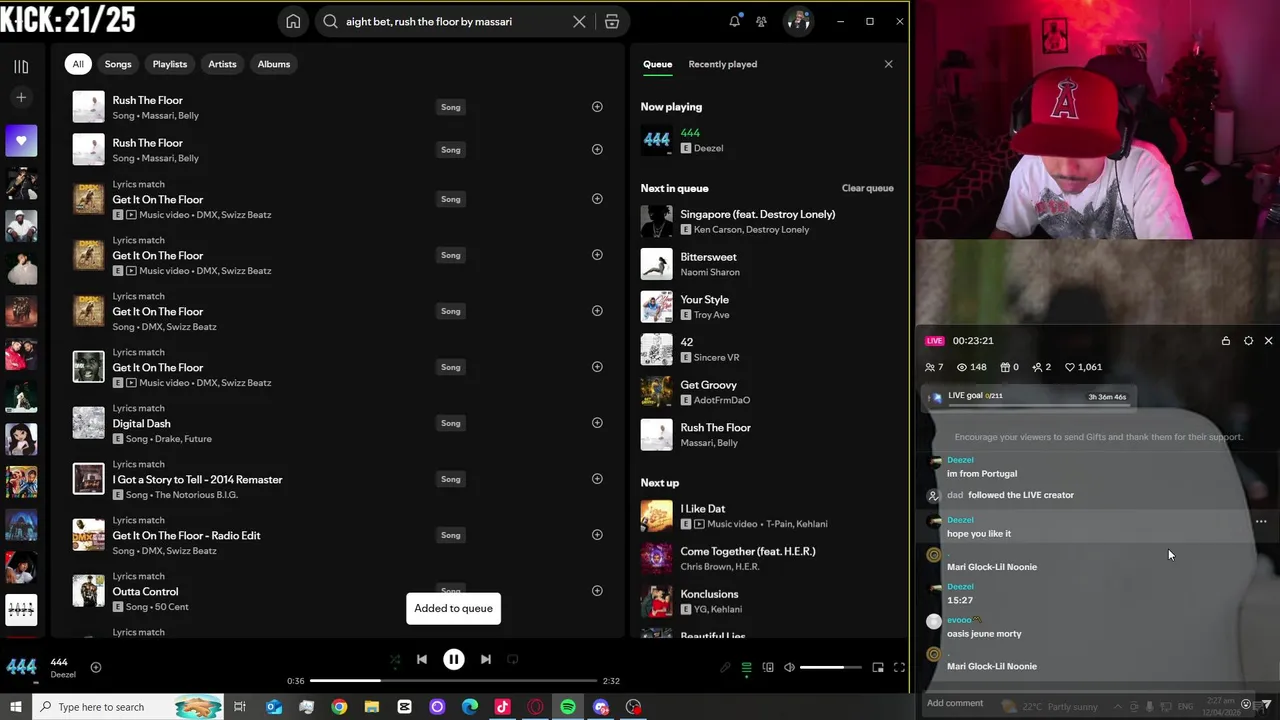Open Ken Carson, Destroy Lonely artist link
The image size is (1280, 720).
click(x=752, y=229)
